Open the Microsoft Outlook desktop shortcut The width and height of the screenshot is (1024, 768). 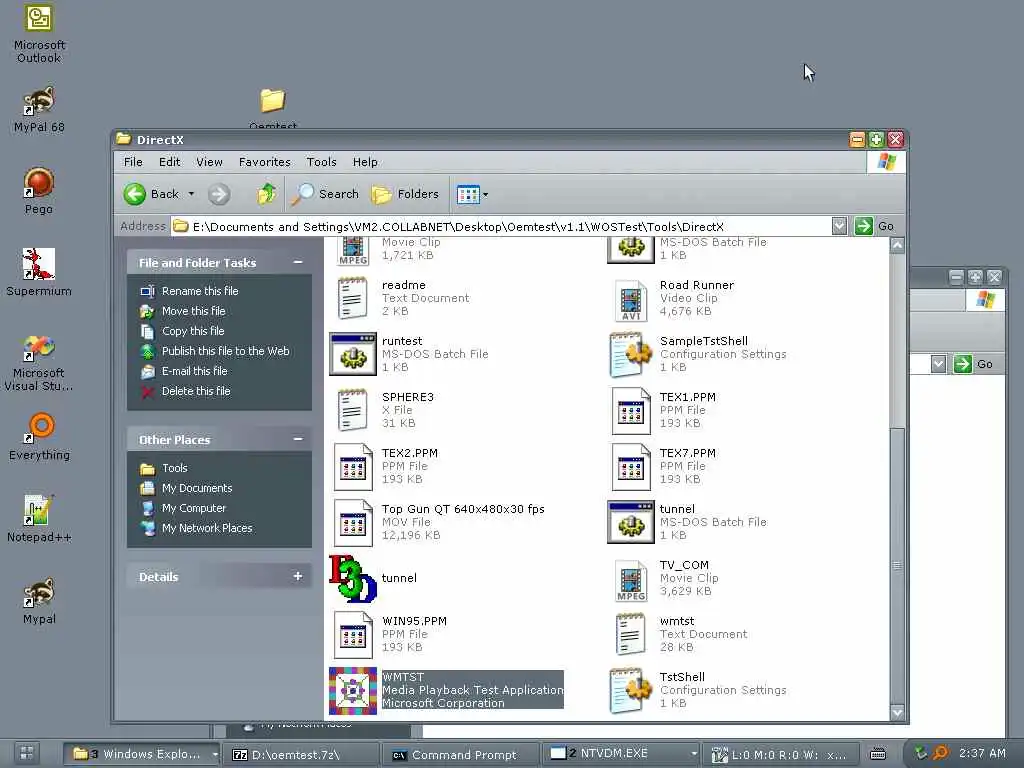(x=39, y=33)
